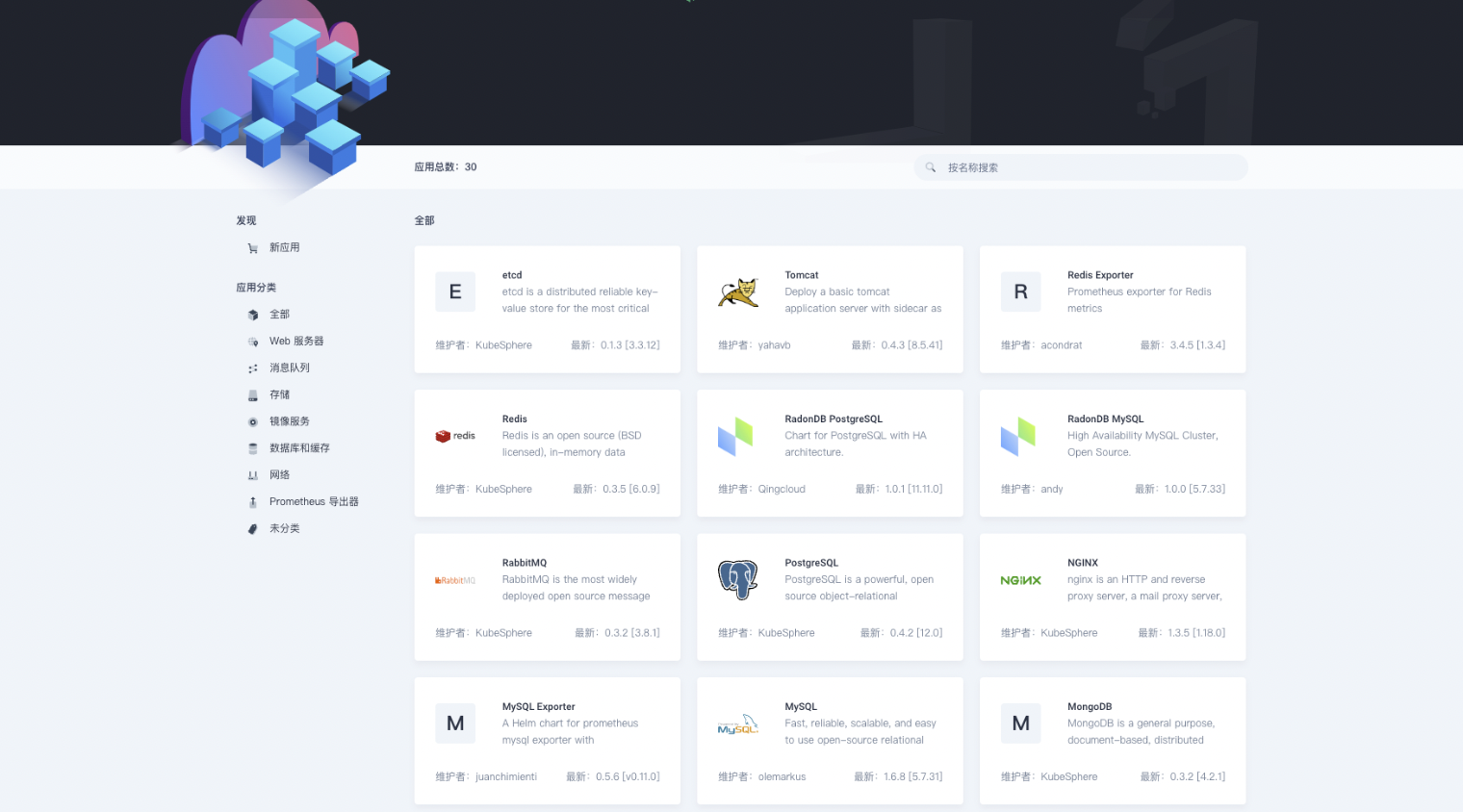
Task: Click the Redis red logo icon
Action: tap(455, 436)
